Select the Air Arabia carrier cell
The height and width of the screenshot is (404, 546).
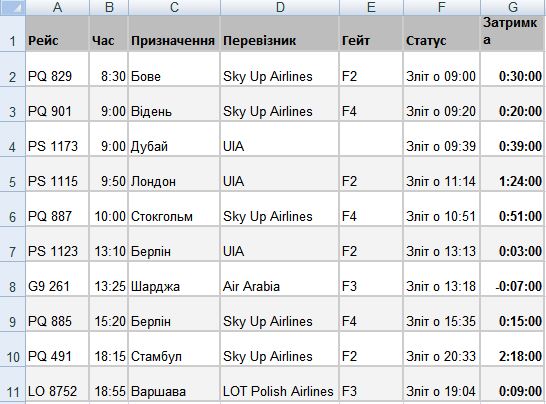click(x=280, y=279)
